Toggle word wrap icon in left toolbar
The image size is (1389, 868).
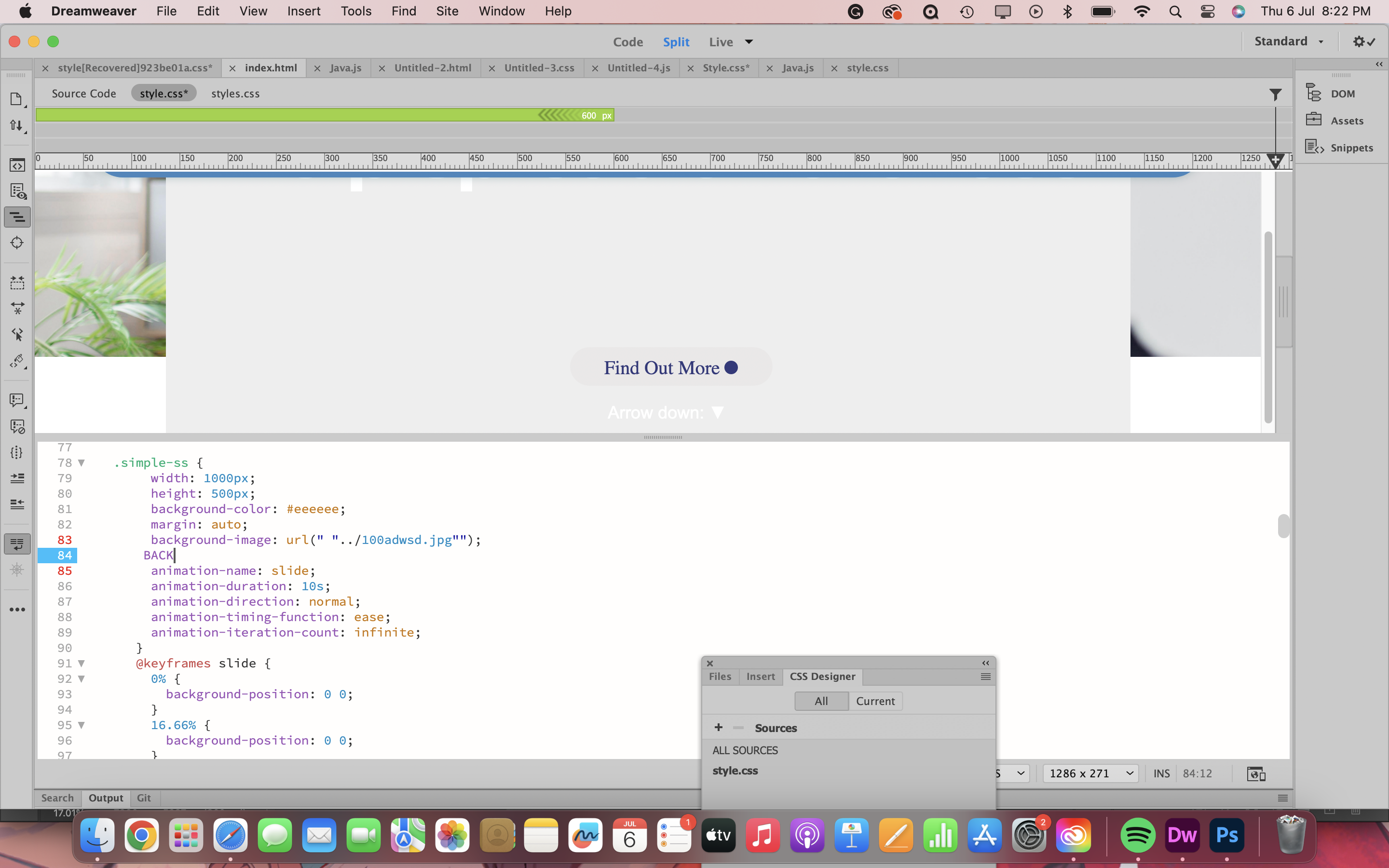click(17, 543)
